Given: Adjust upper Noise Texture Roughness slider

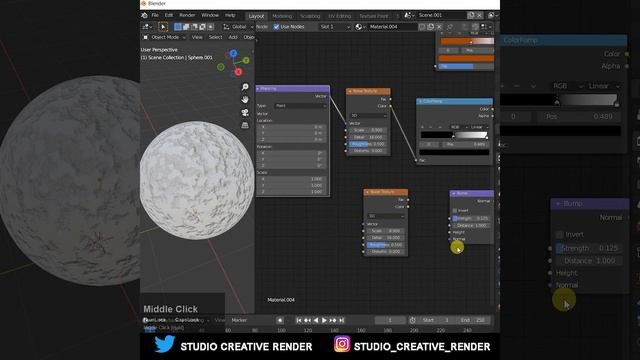Looking at the screenshot, I should (x=368, y=144).
